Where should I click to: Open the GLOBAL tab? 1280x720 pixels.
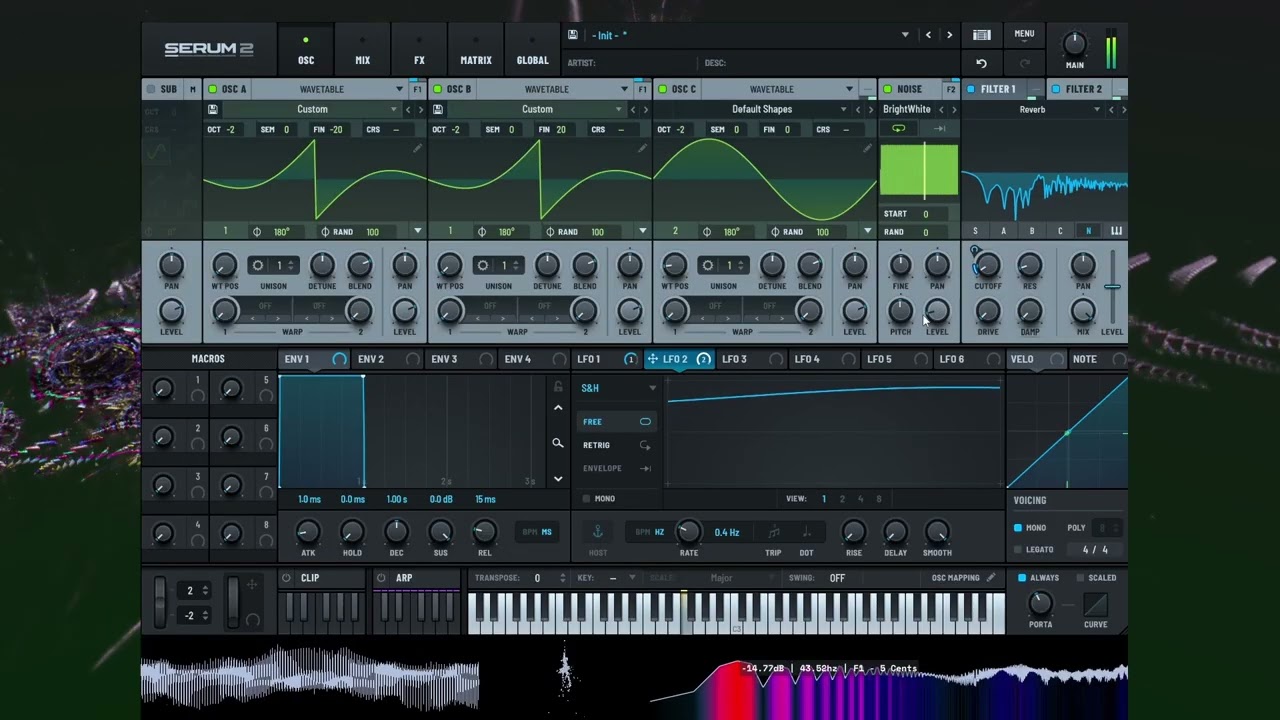532,50
